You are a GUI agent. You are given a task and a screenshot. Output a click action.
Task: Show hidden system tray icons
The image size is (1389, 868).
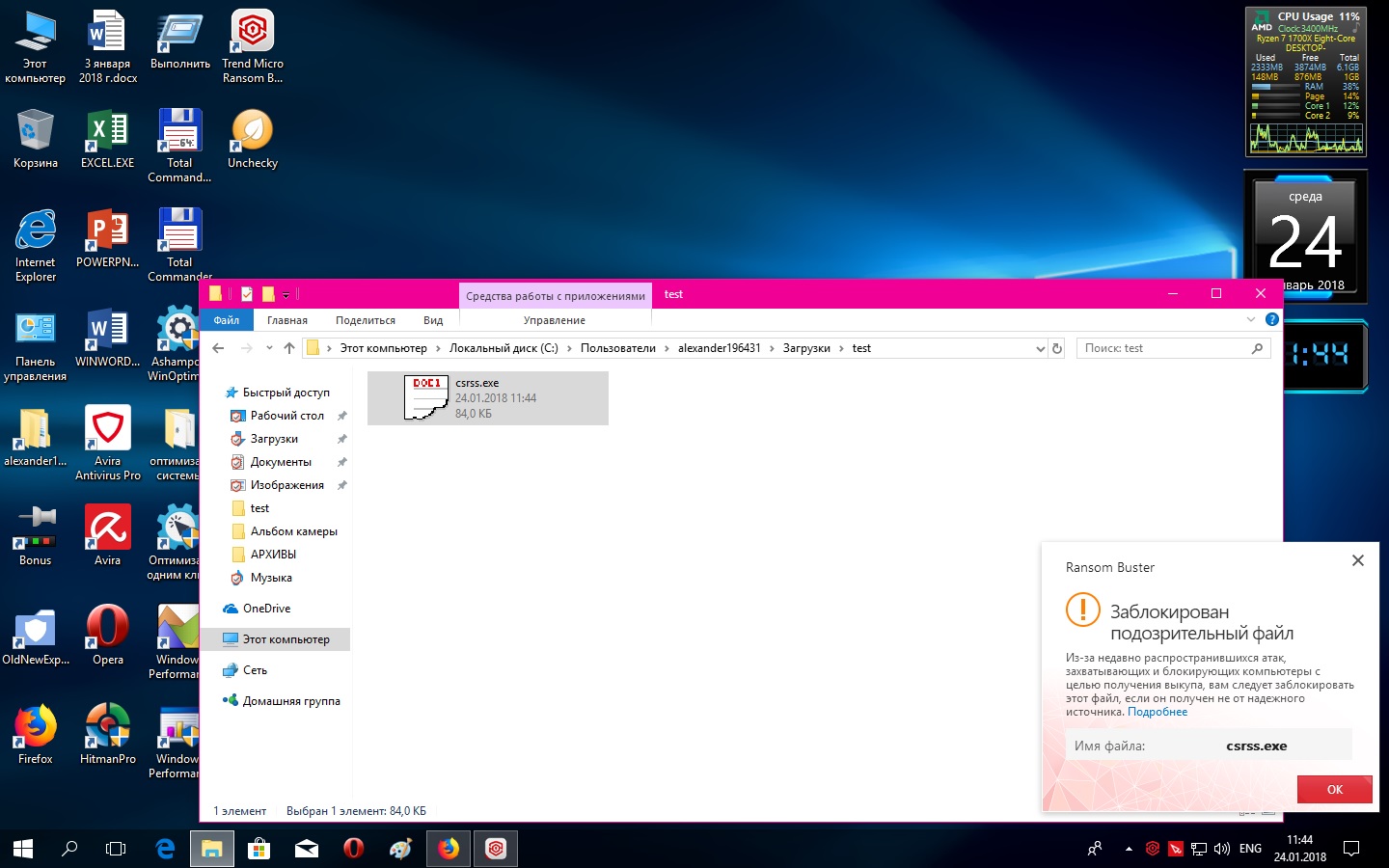[x=1129, y=849]
